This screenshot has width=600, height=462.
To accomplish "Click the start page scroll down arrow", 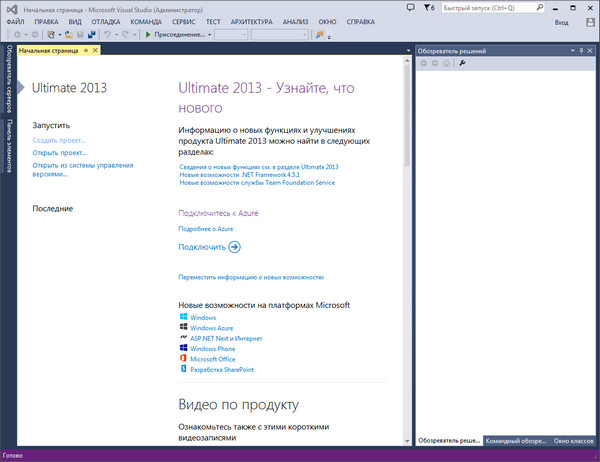I will 407,441.
